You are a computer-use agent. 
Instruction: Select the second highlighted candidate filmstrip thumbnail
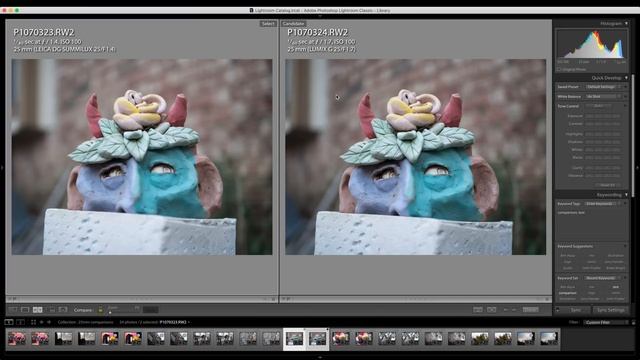(318, 339)
